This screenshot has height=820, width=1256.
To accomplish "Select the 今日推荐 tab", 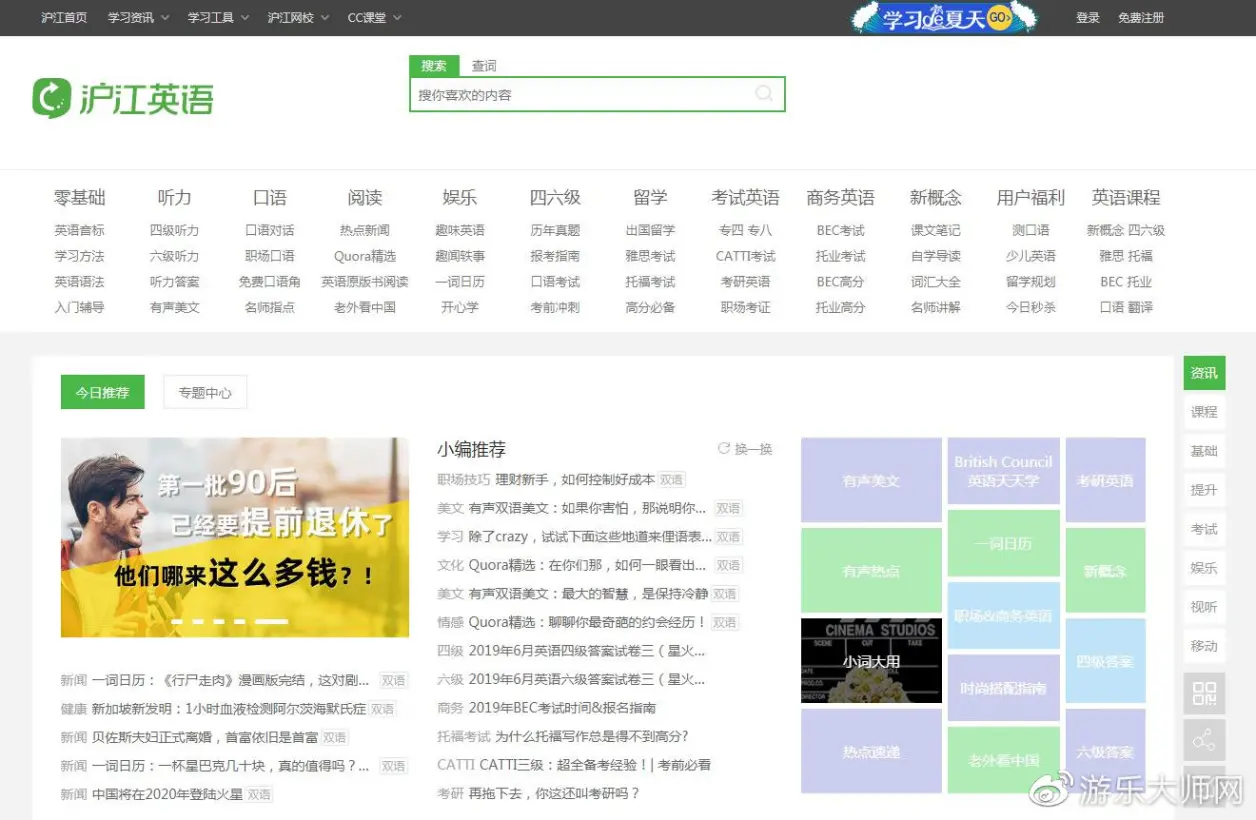I will 102,392.
